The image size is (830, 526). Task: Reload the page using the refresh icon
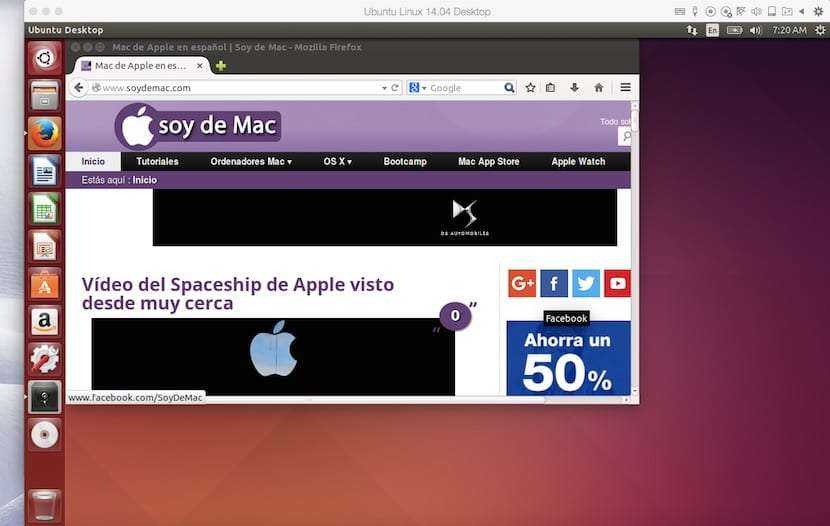tap(396, 88)
